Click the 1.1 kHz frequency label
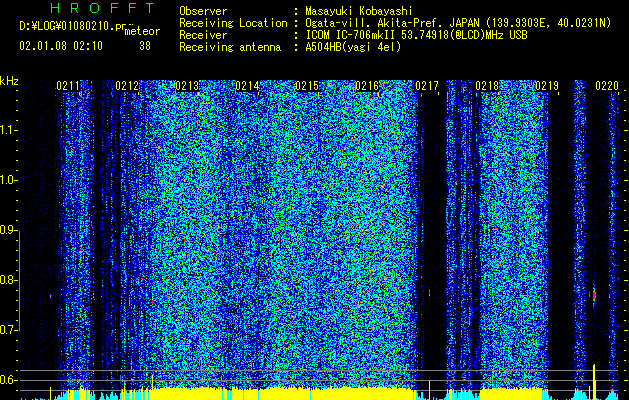Screen dimensions: 629x400 pos(8,130)
